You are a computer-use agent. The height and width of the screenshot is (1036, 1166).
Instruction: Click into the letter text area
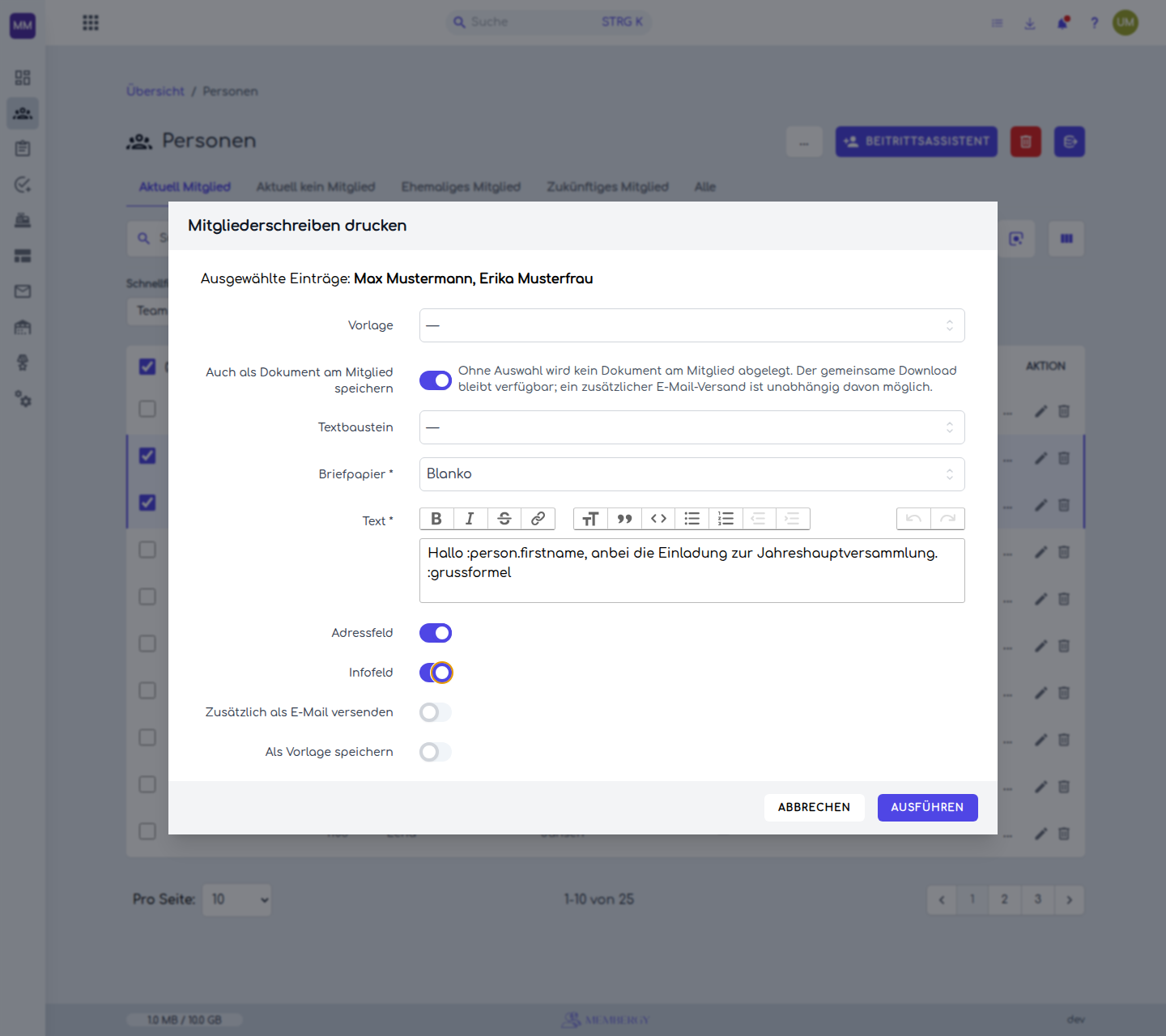click(692, 571)
